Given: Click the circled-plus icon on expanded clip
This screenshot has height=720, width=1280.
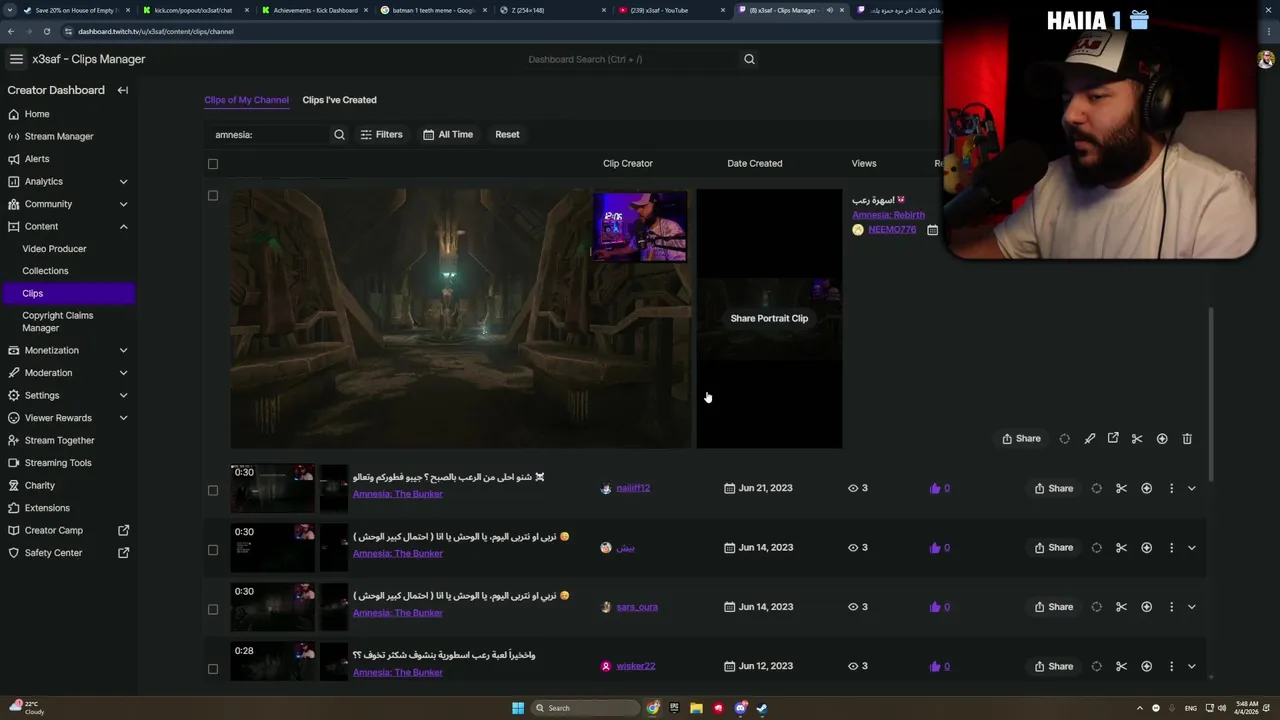Looking at the screenshot, I should tap(1162, 438).
